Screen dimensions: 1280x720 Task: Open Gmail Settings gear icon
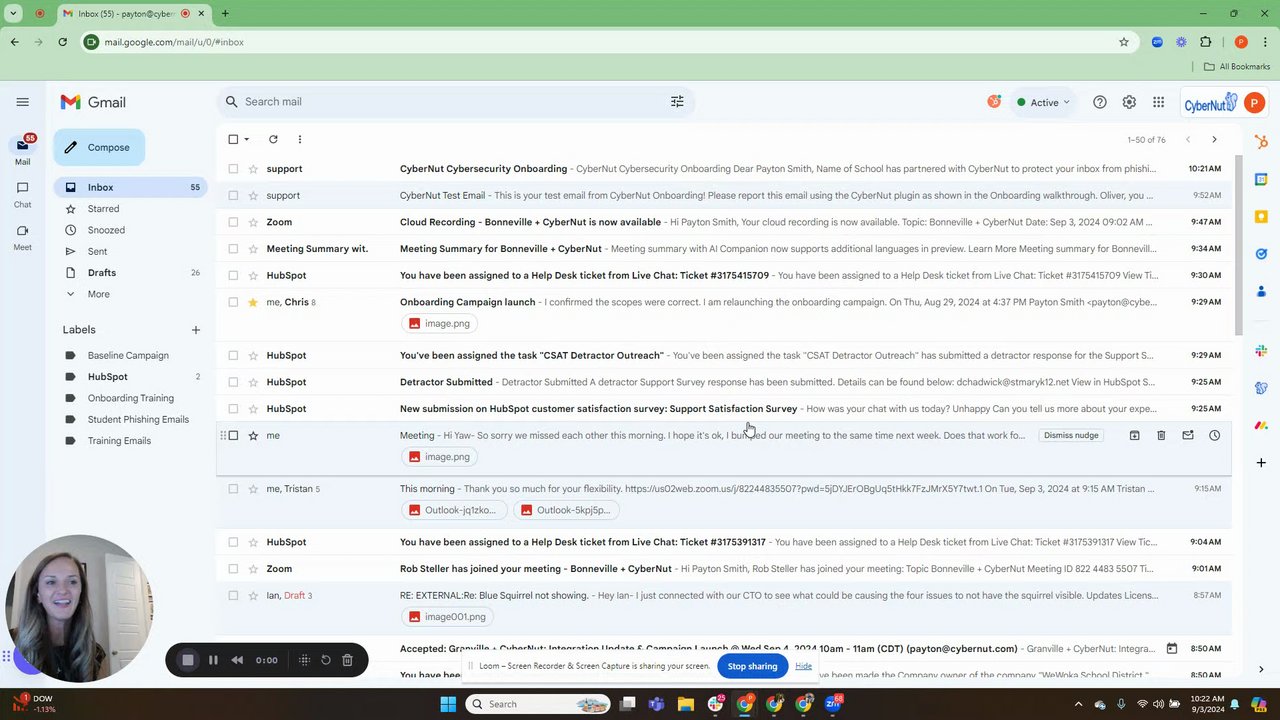point(1129,102)
